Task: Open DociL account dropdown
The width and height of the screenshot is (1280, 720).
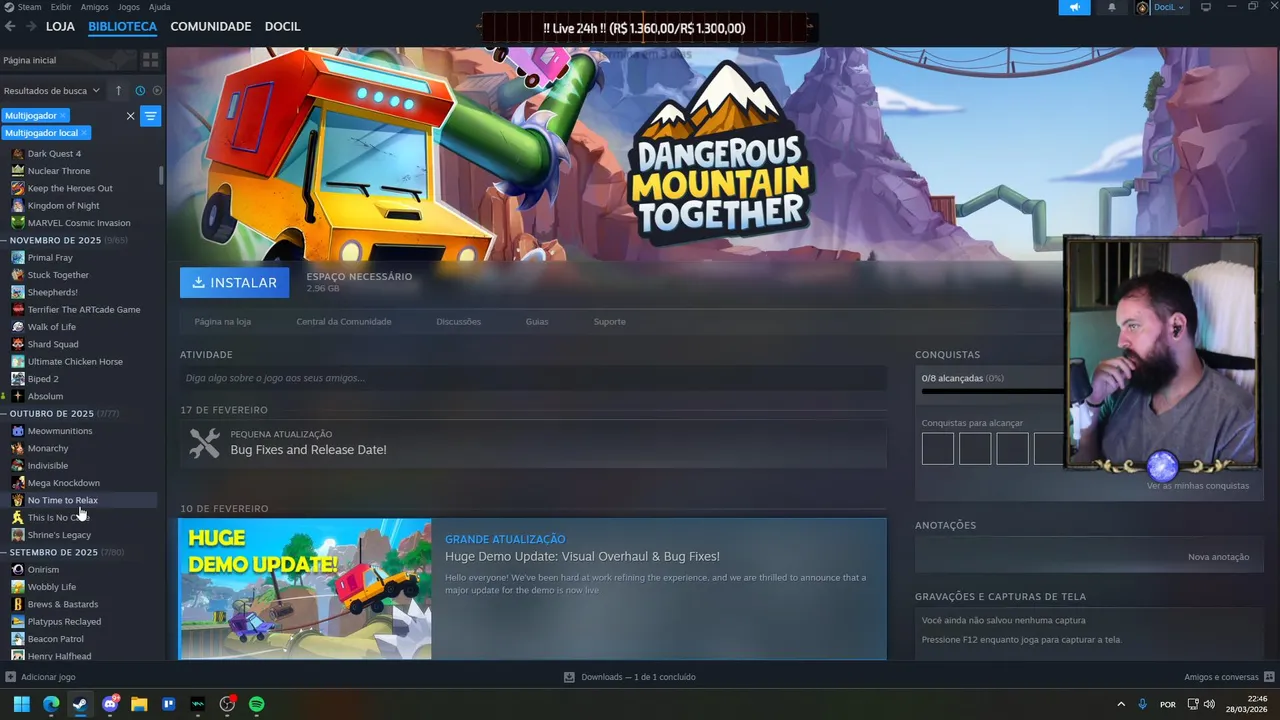Action: click(1160, 7)
